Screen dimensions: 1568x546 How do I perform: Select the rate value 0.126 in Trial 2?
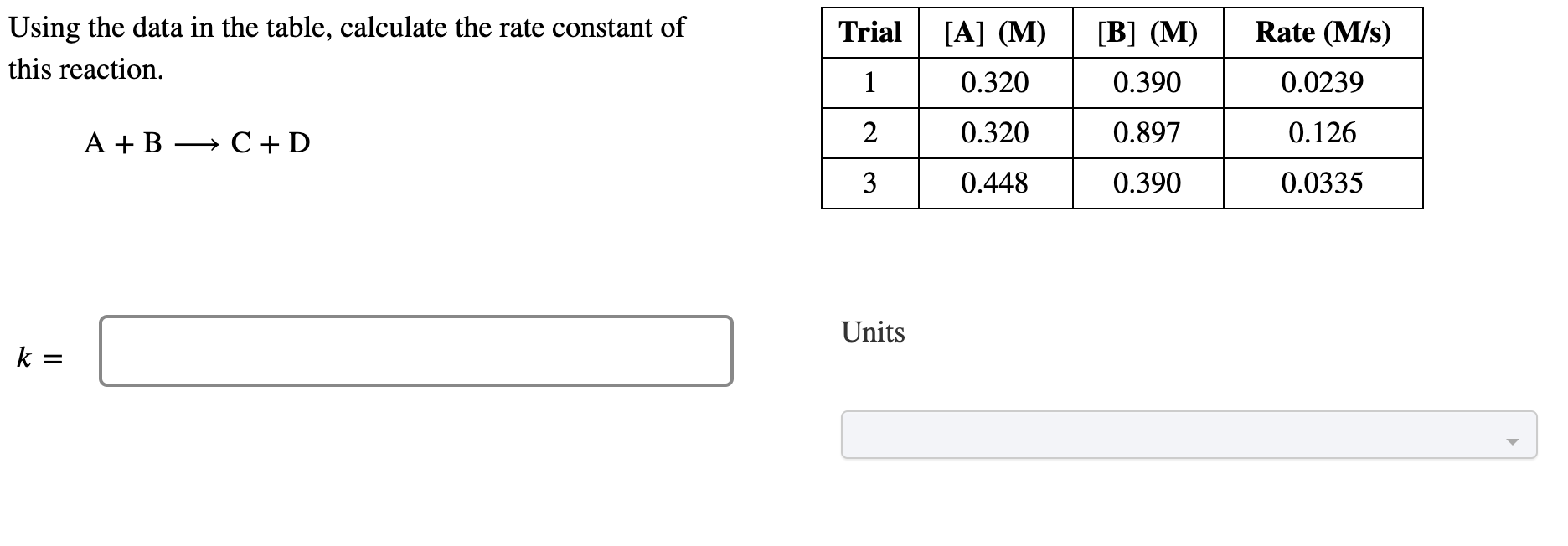point(1321,132)
